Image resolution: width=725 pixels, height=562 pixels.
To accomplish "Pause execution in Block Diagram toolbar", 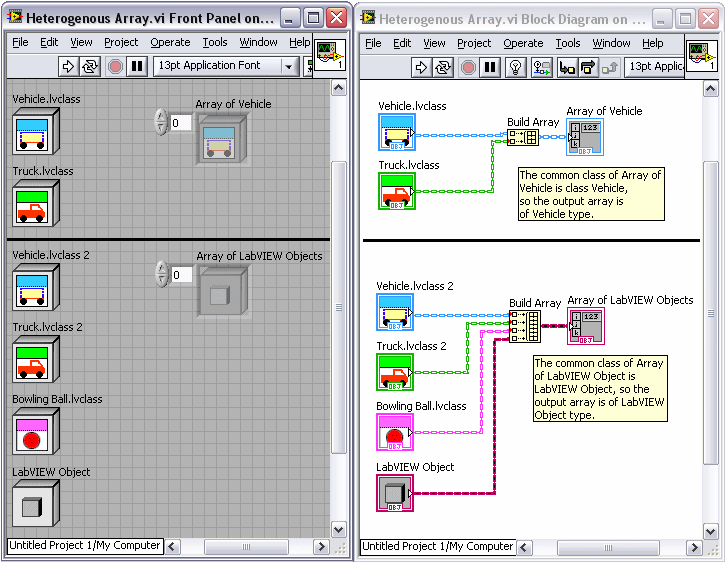I will coord(490,68).
